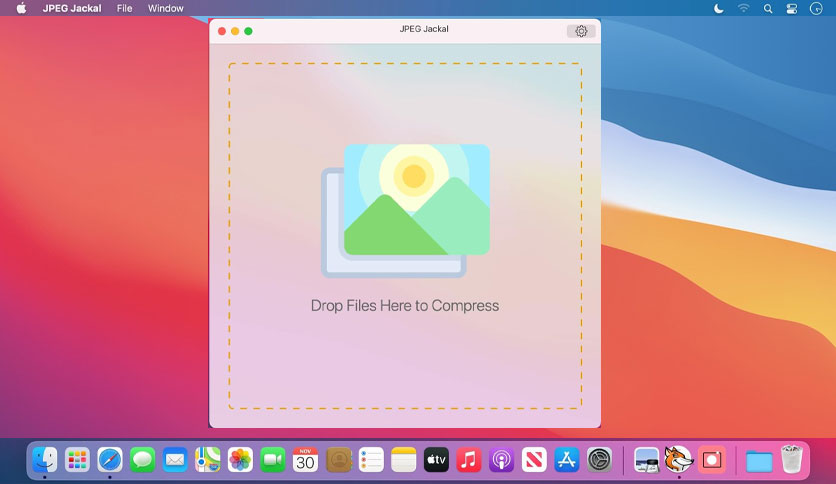The width and height of the screenshot is (836, 484).
Task: Launch Apple TV from the Dock
Action: click(436, 459)
